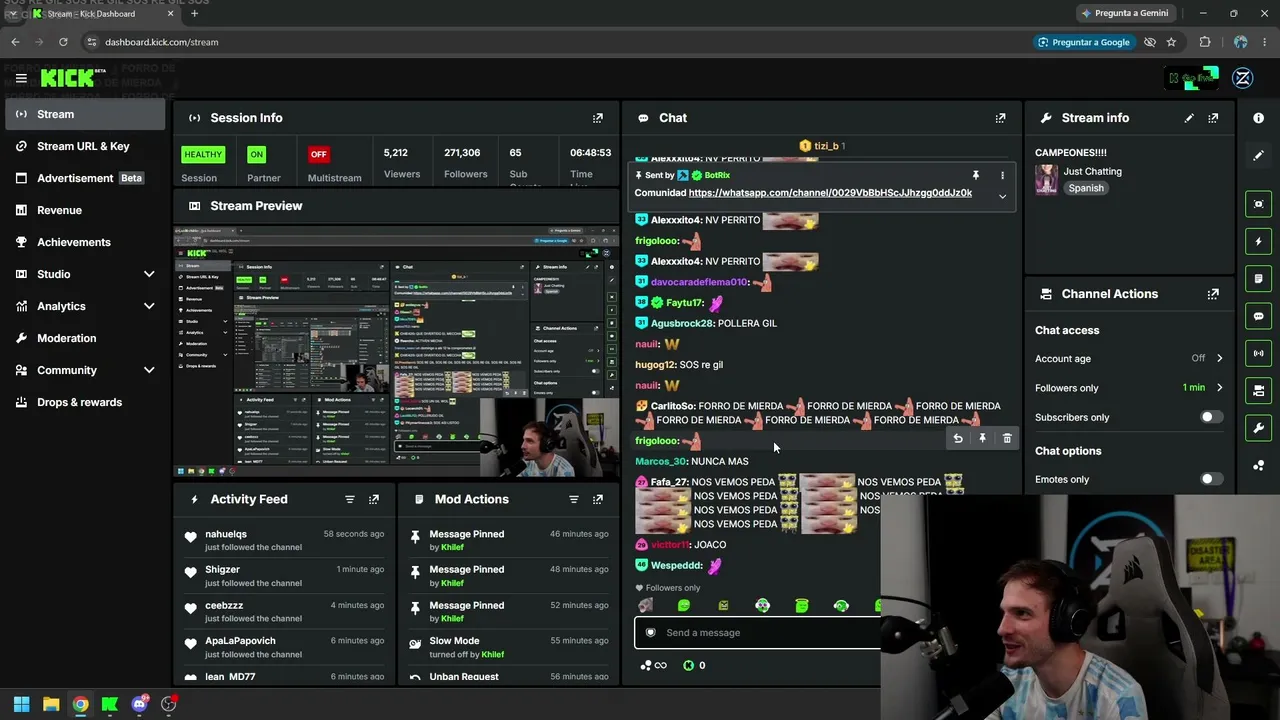The height and width of the screenshot is (720, 1280).
Task: Toggle the Subscribers only switch
Action: point(1210,417)
